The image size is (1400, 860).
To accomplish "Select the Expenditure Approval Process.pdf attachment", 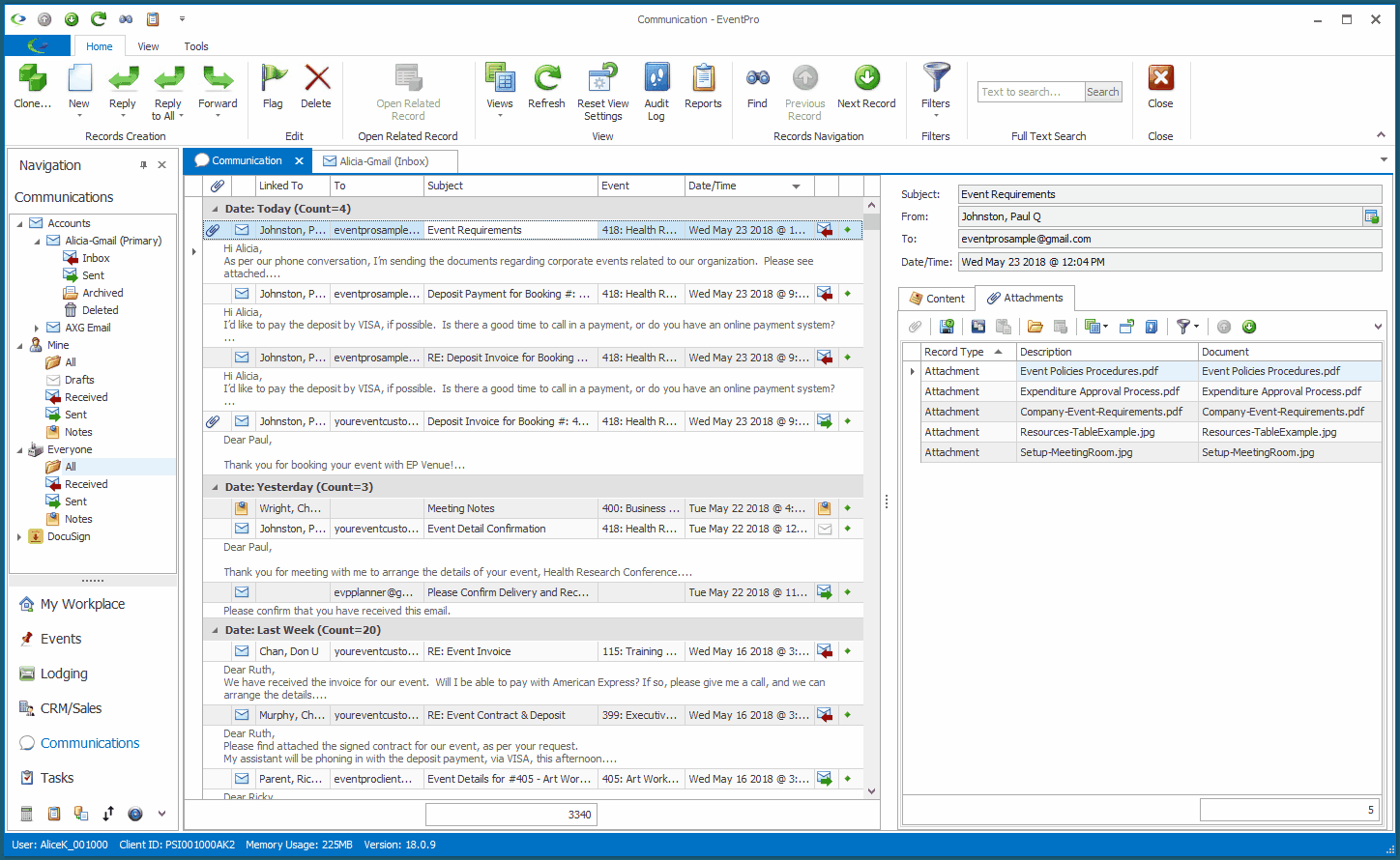I will coord(1152,391).
